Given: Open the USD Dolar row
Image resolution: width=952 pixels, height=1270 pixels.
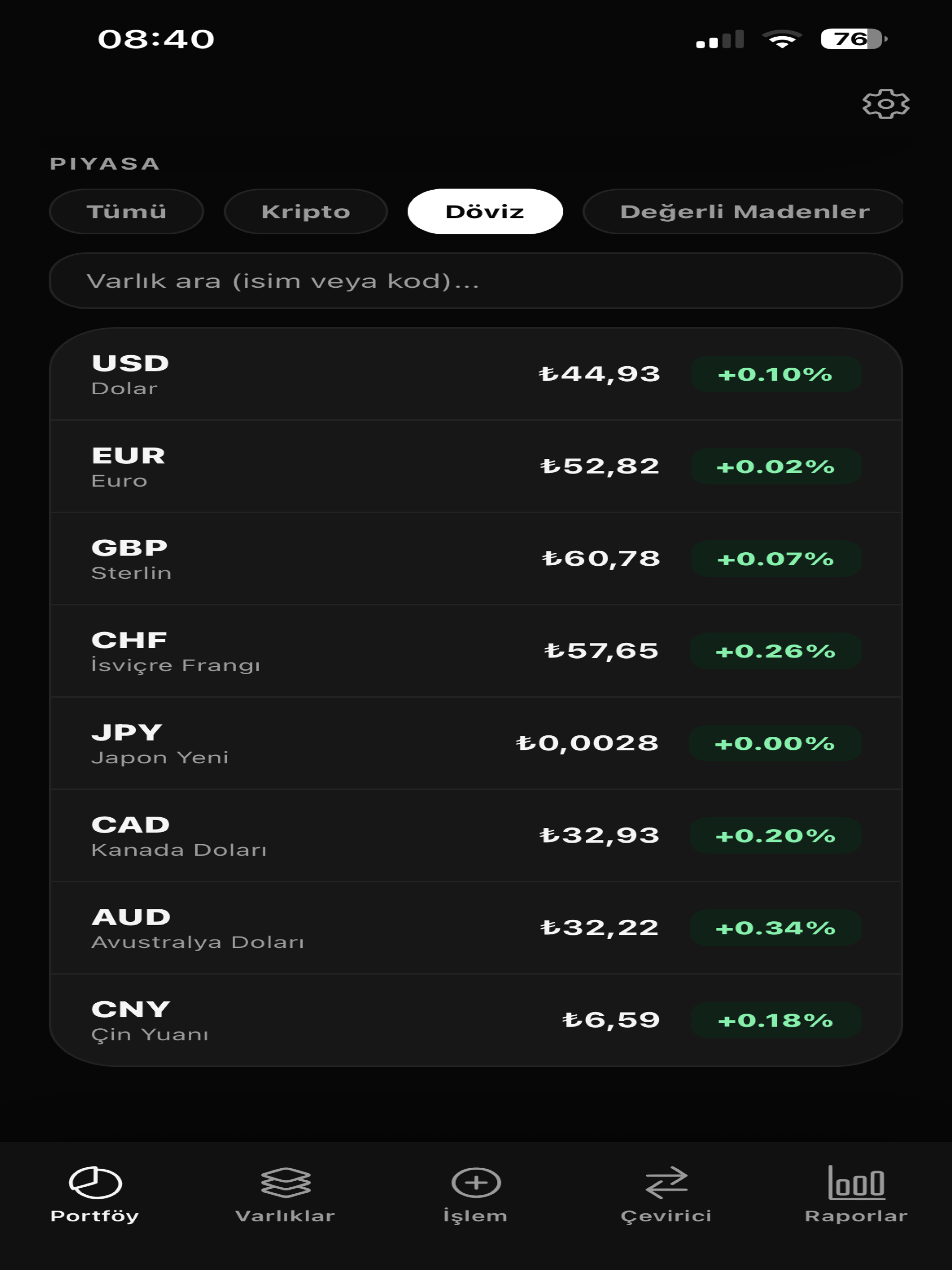Looking at the screenshot, I should [x=476, y=374].
